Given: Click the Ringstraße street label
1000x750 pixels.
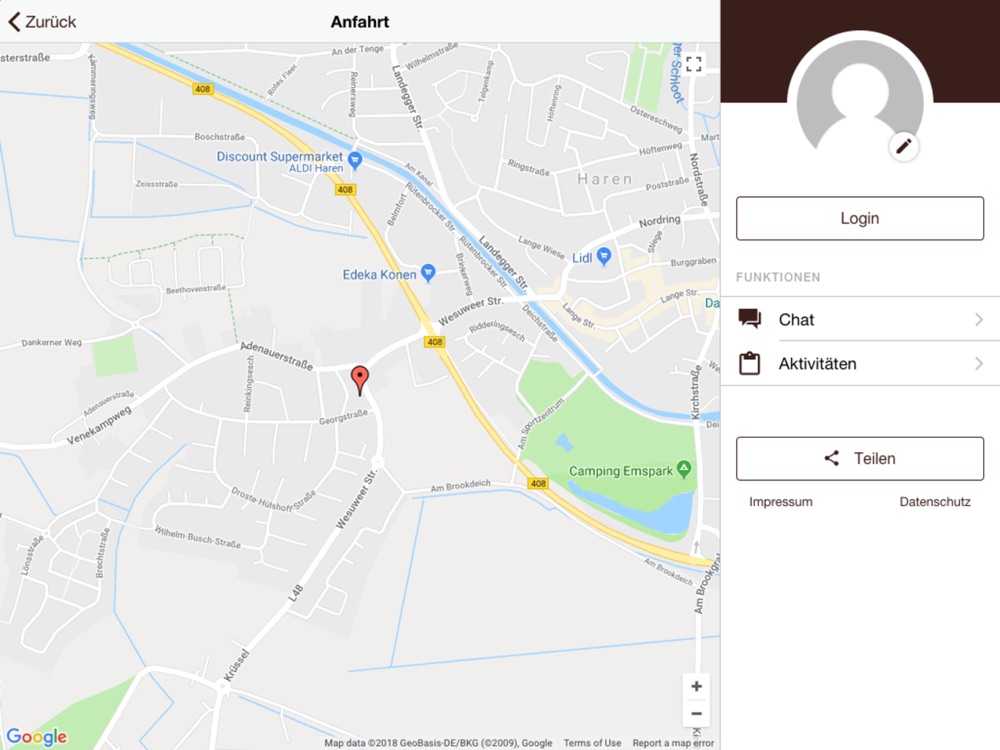Looking at the screenshot, I should point(528,167).
